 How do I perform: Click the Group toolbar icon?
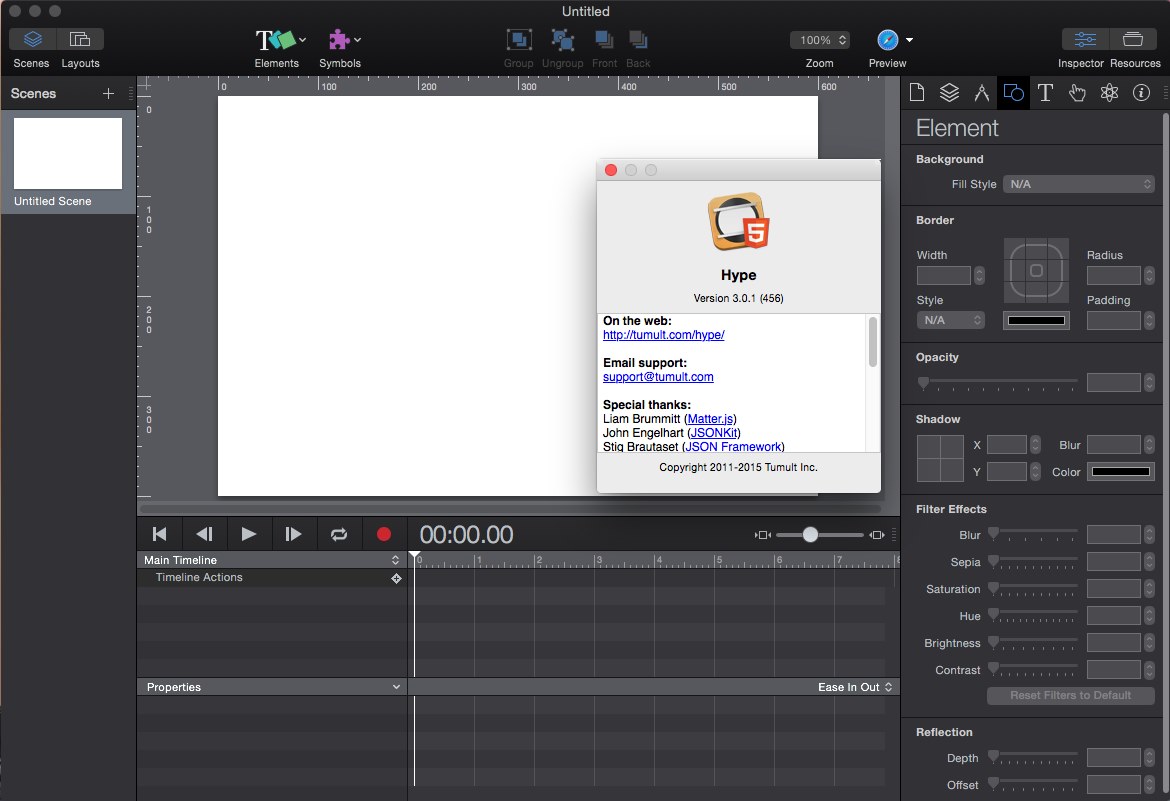(519, 40)
